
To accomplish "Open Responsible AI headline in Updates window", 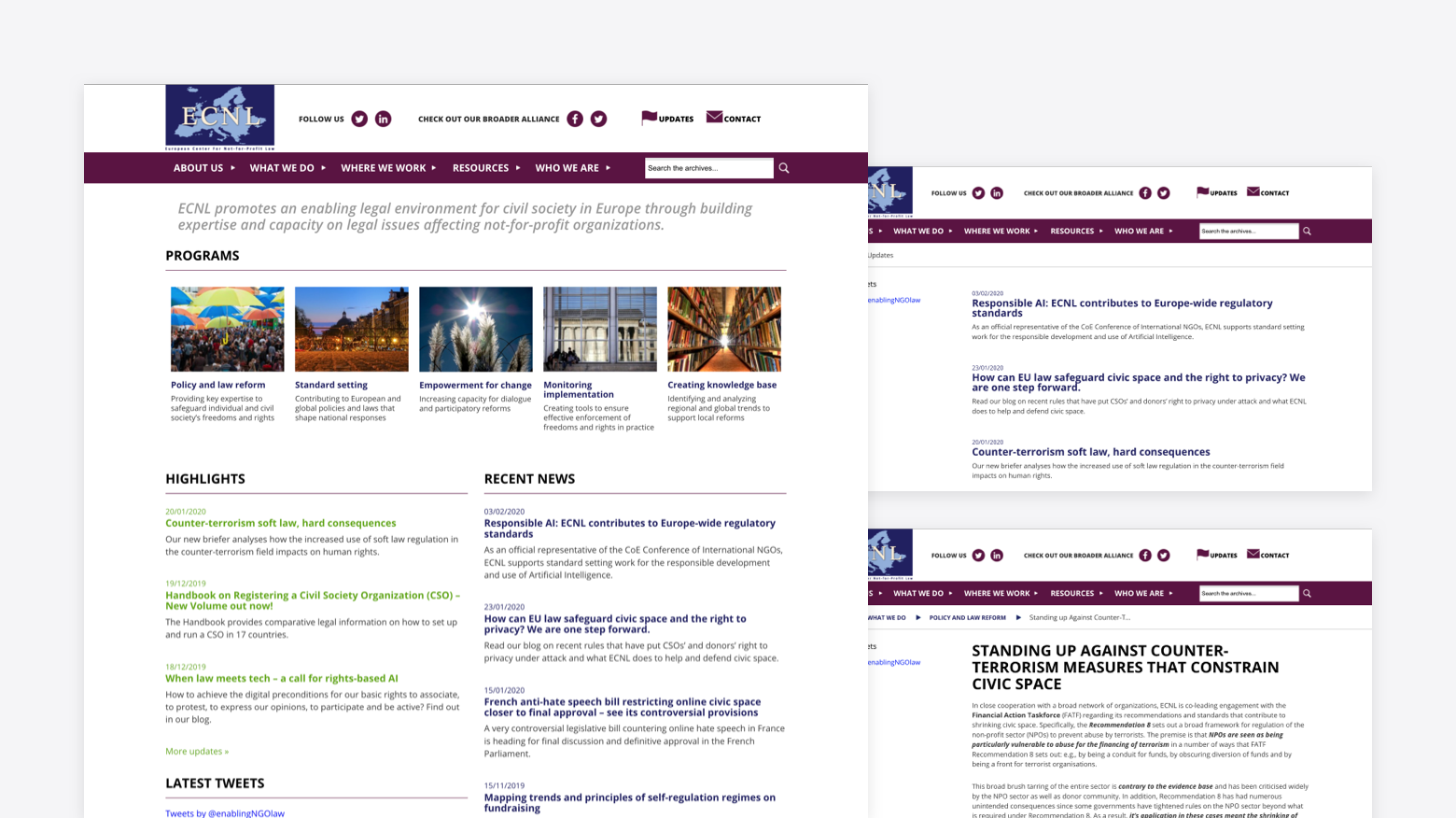I will [x=1122, y=308].
